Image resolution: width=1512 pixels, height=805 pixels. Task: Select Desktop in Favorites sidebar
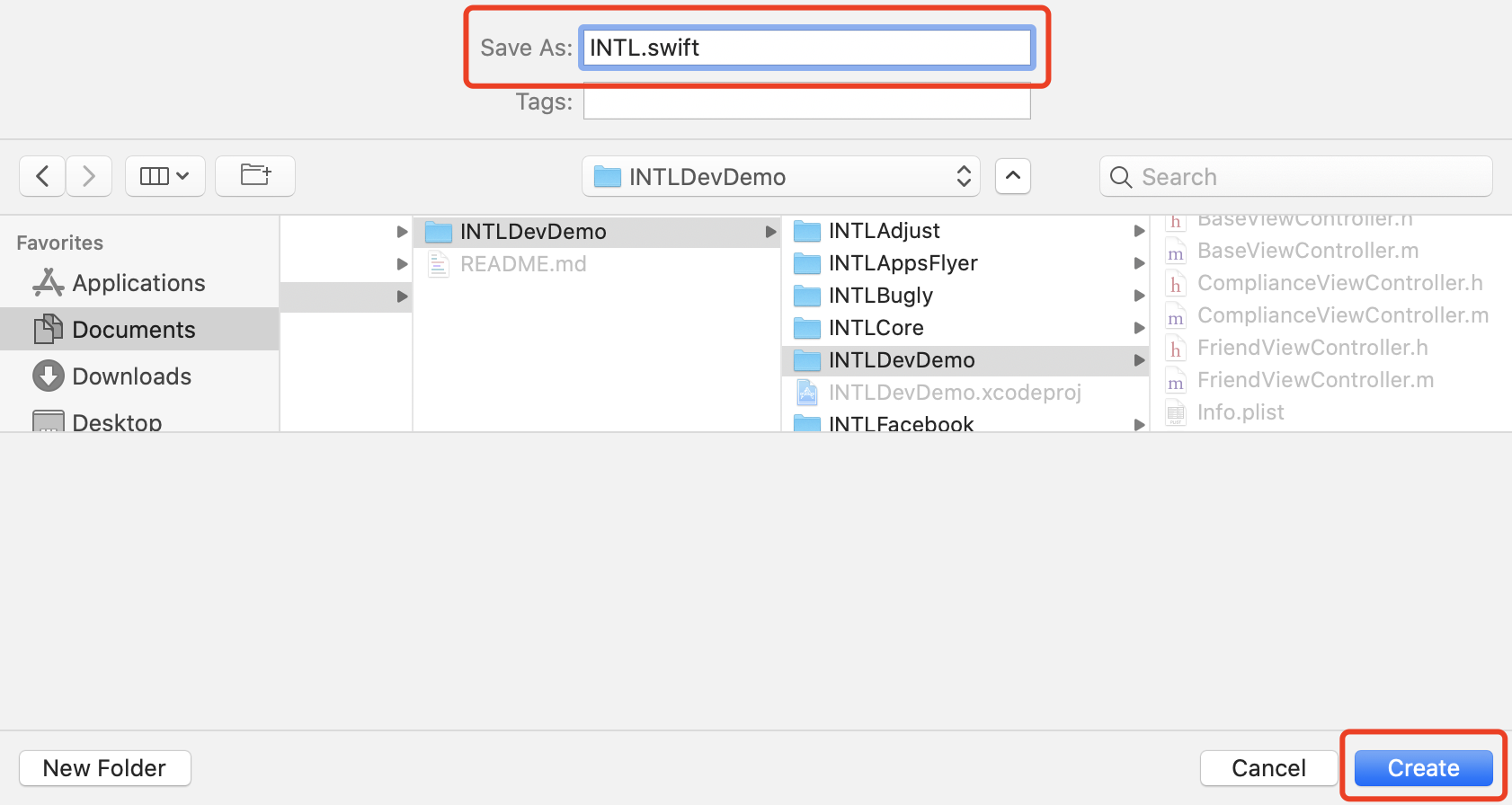tap(139, 420)
